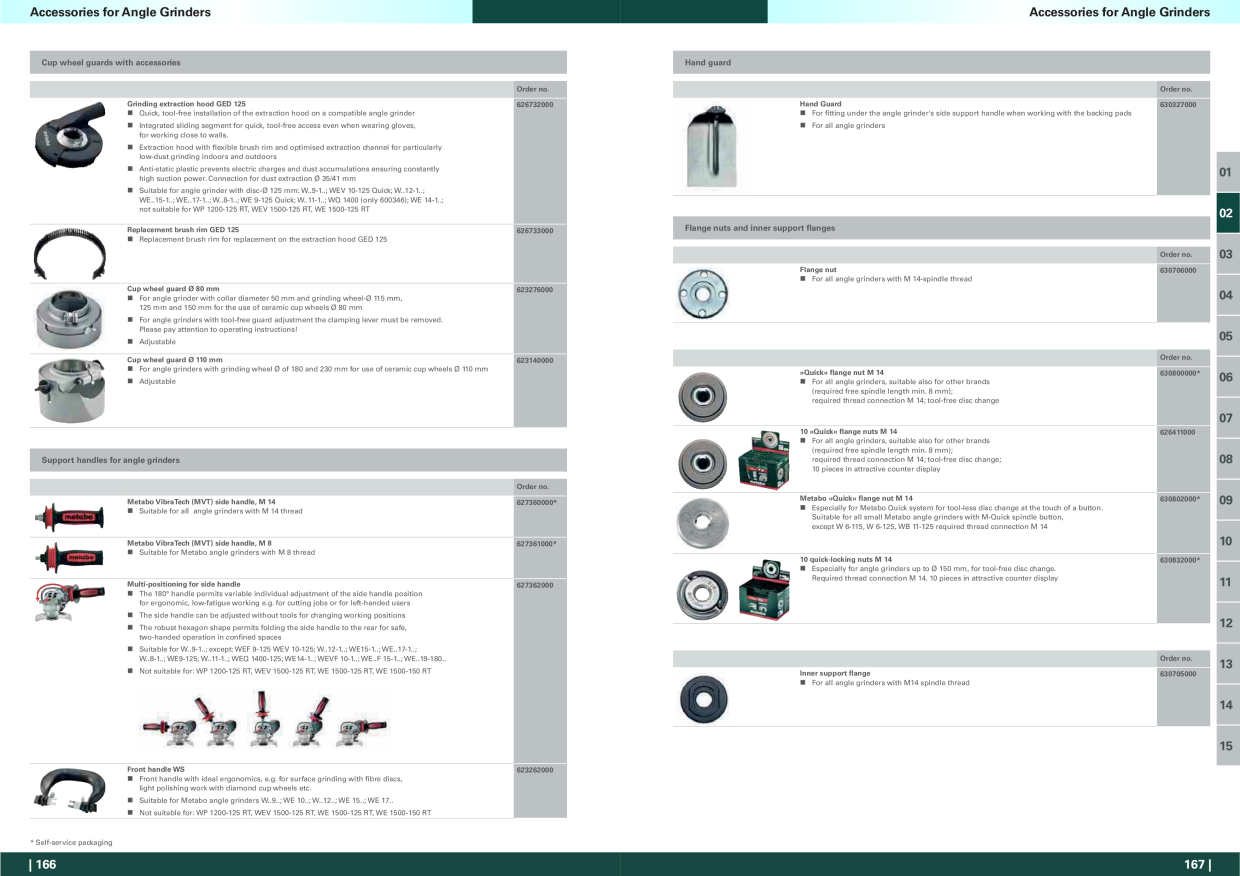Select order number 630706000
1240x876 pixels.
pyautogui.click(x=1178, y=270)
